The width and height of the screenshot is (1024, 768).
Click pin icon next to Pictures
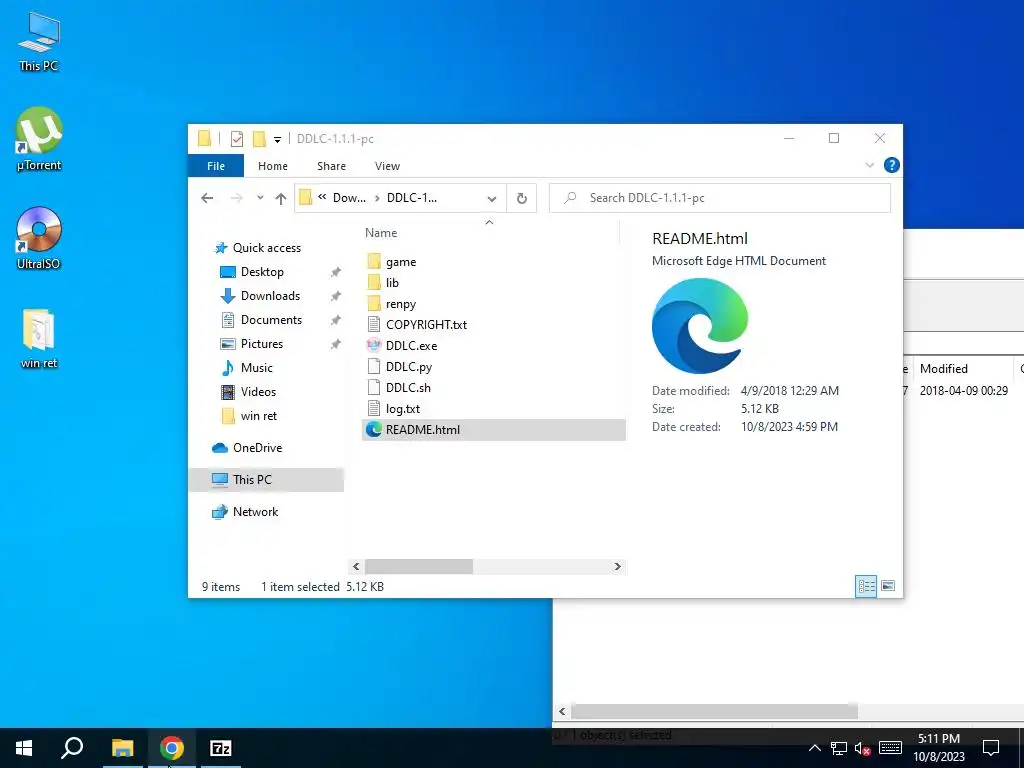click(x=335, y=344)
